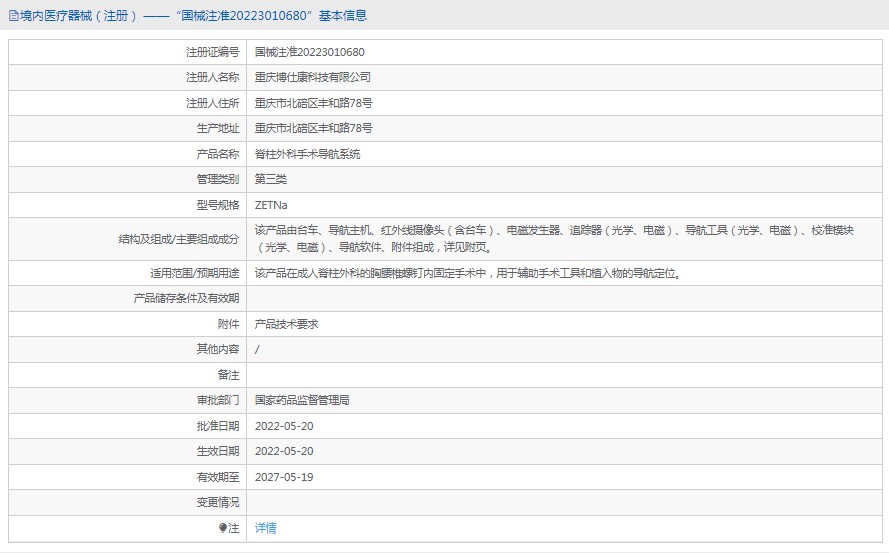Click the product name 脊柱外科手术导航系统
889x553 pixels.
point(308,154)
